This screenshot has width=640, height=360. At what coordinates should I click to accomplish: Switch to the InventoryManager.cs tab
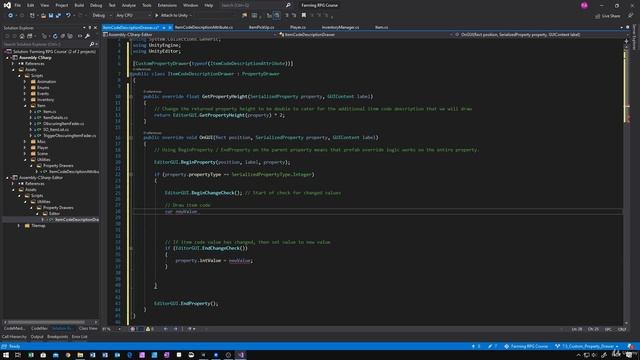[340, 27]
